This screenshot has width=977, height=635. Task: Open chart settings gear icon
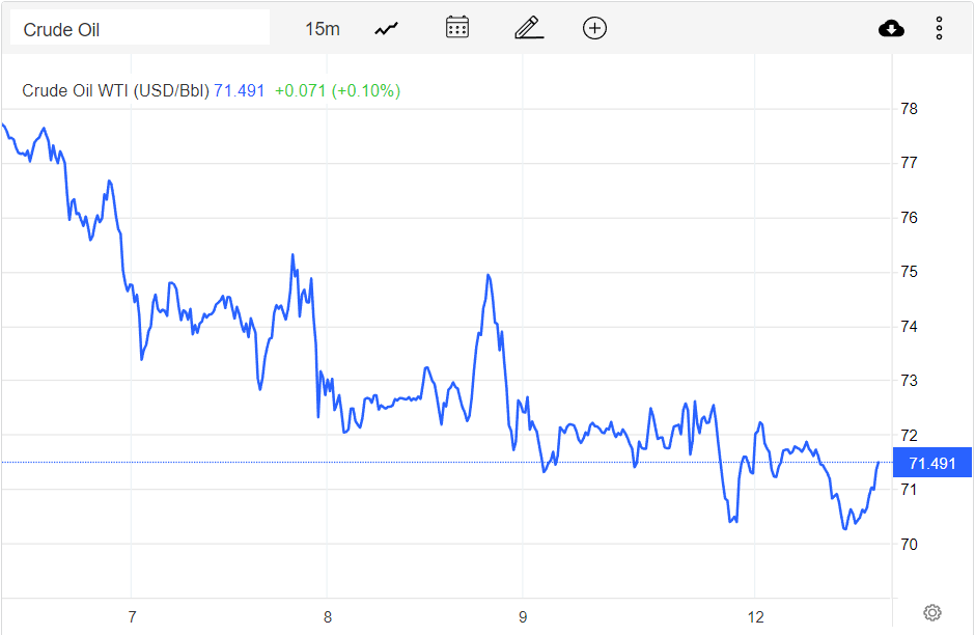932,612
